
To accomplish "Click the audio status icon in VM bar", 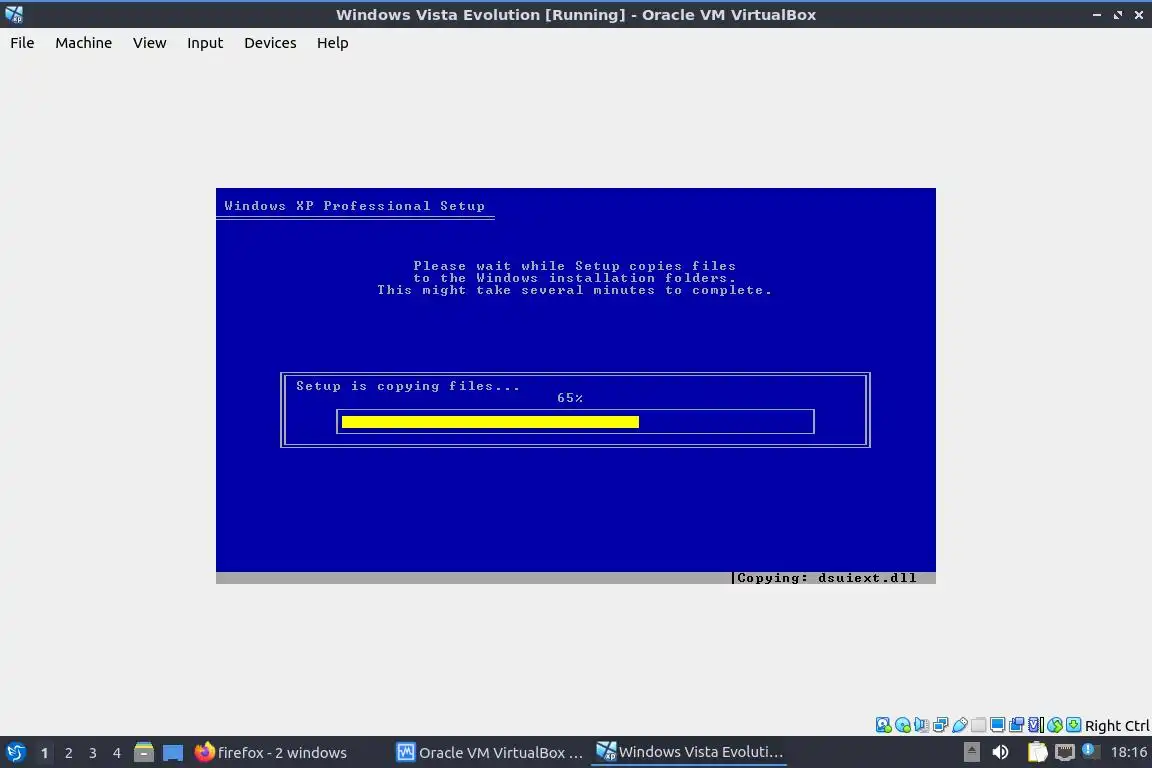I will 921,725.
